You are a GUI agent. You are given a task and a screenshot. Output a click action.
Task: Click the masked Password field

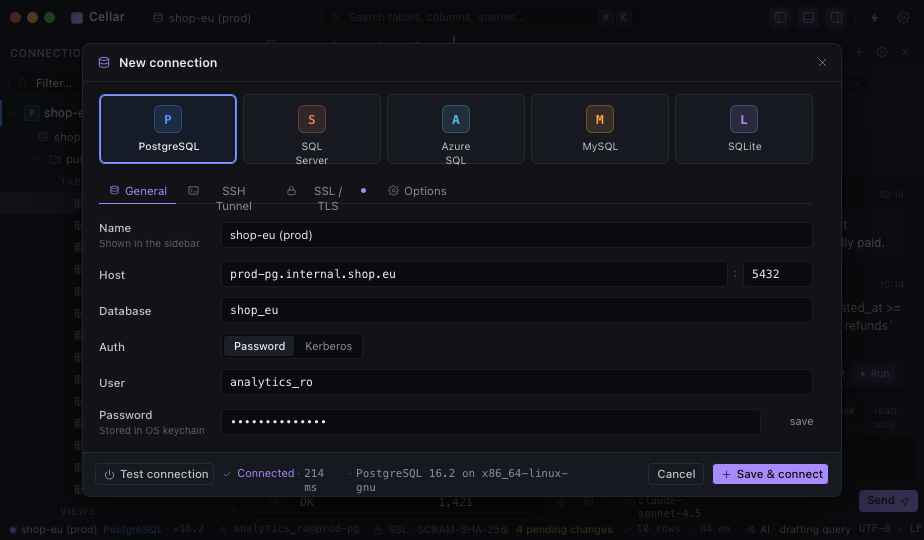tap(491, 422)
